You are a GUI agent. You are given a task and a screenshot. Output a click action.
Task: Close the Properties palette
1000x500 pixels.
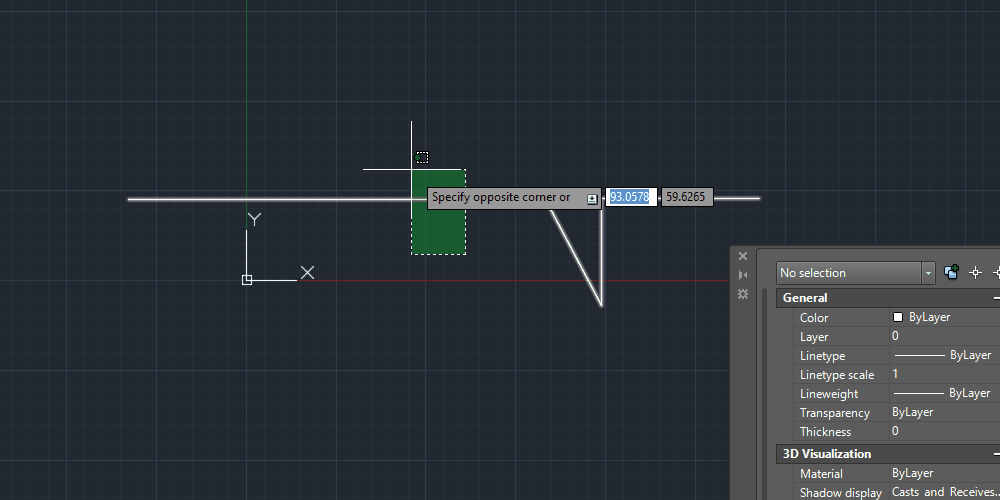click(742, 256)
